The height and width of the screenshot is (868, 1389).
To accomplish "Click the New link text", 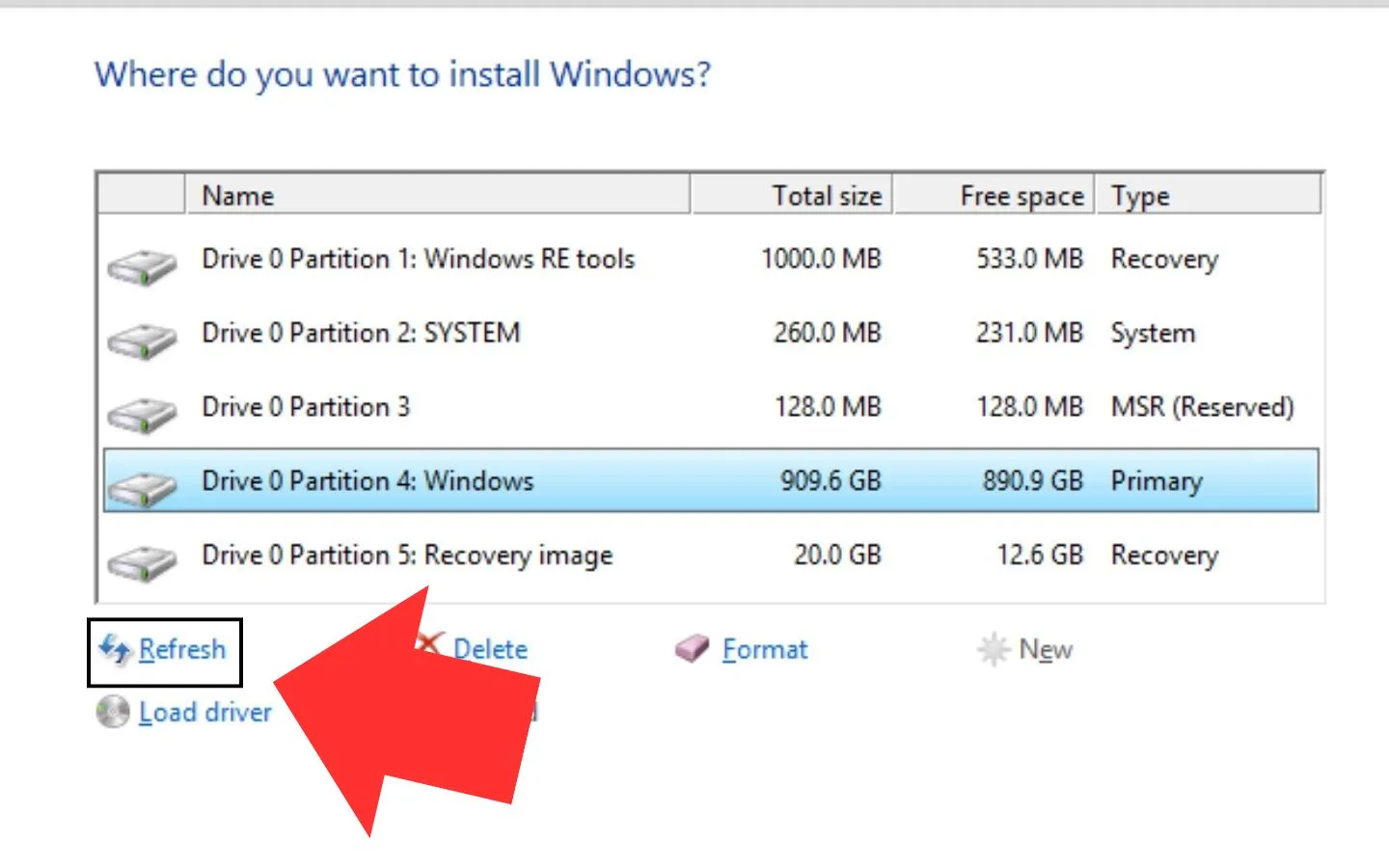I will coord(1046,650).
